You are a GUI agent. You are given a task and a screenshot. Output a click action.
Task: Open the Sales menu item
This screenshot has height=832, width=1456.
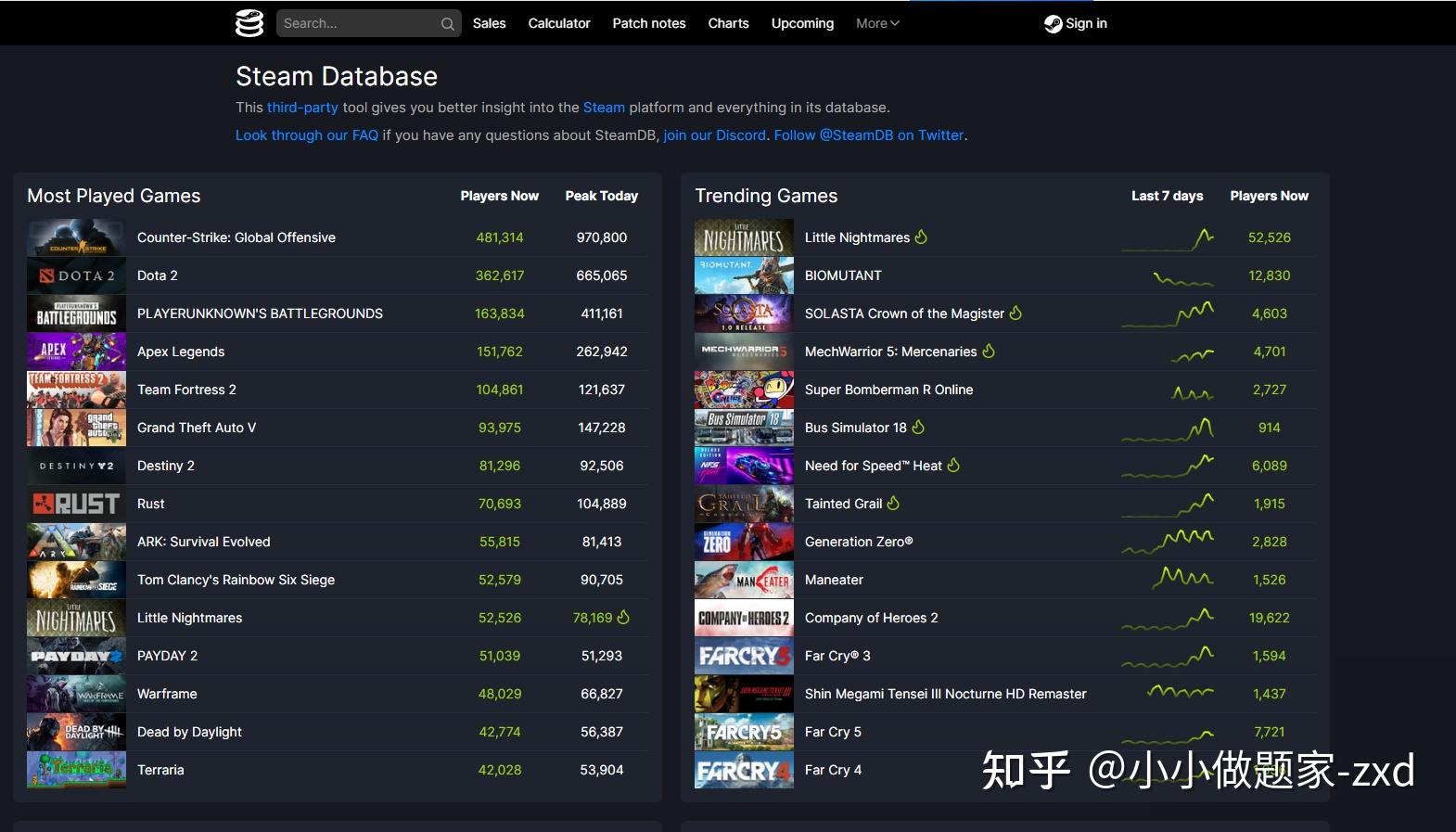point(489,23)
